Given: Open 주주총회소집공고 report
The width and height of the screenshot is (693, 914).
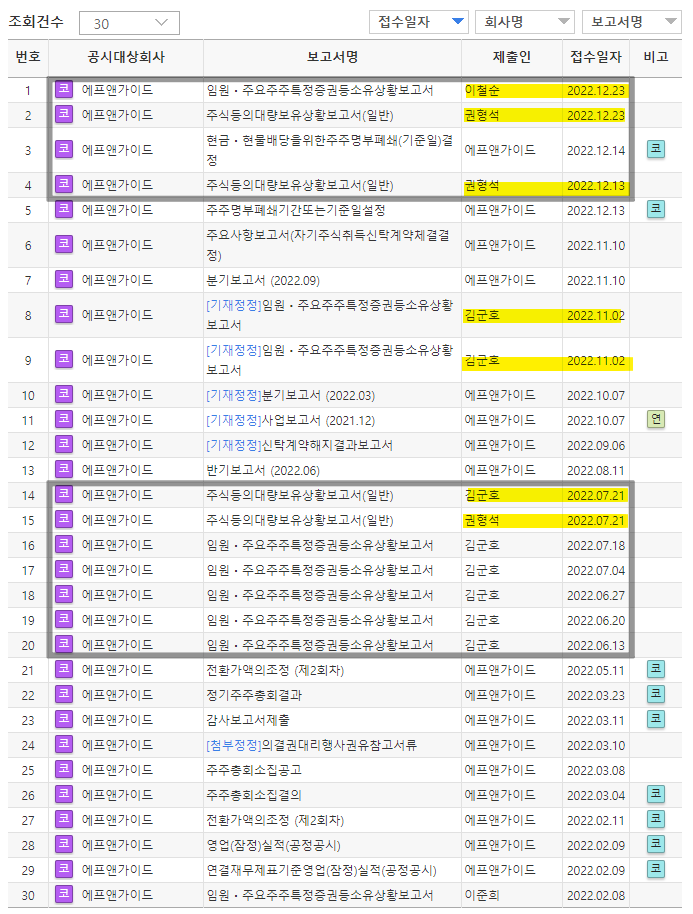Looking at the screenshot, I should click(254, 770).
